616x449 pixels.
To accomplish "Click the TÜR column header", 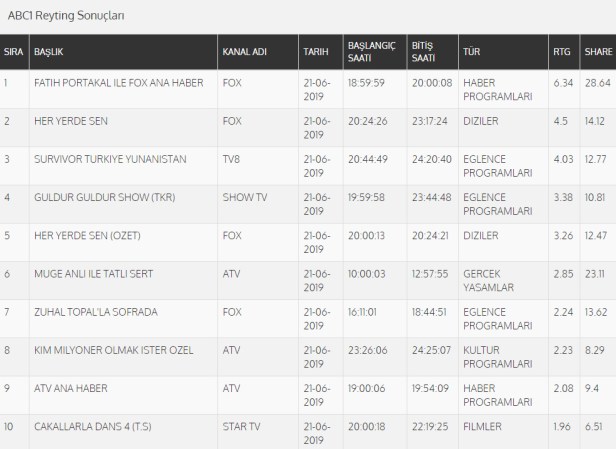I will [x=472, y=50].
